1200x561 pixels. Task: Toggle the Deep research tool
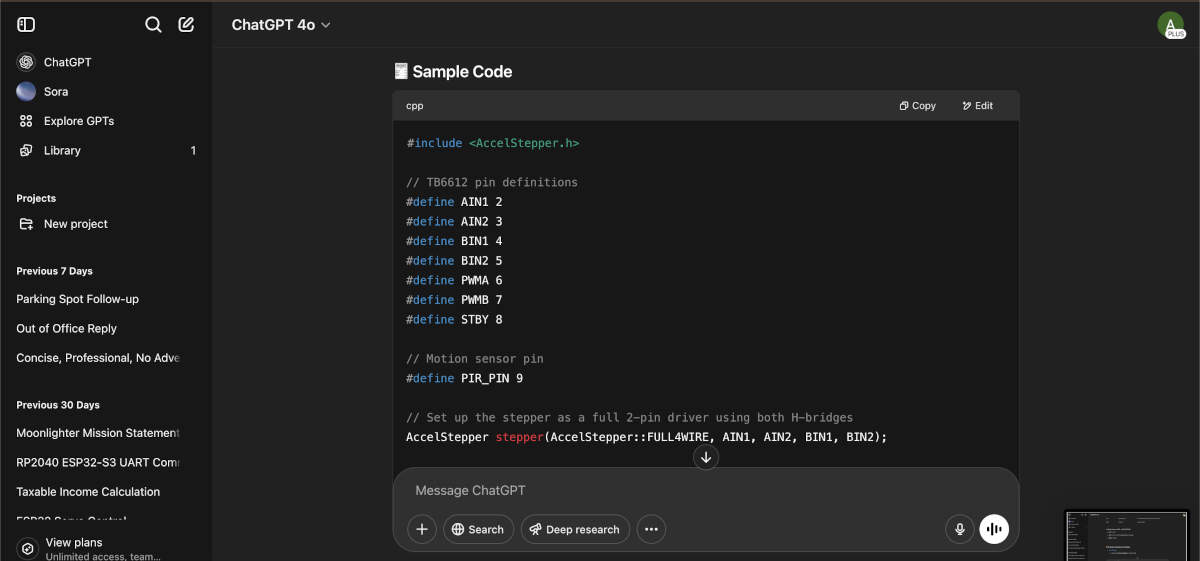[575, 529]
